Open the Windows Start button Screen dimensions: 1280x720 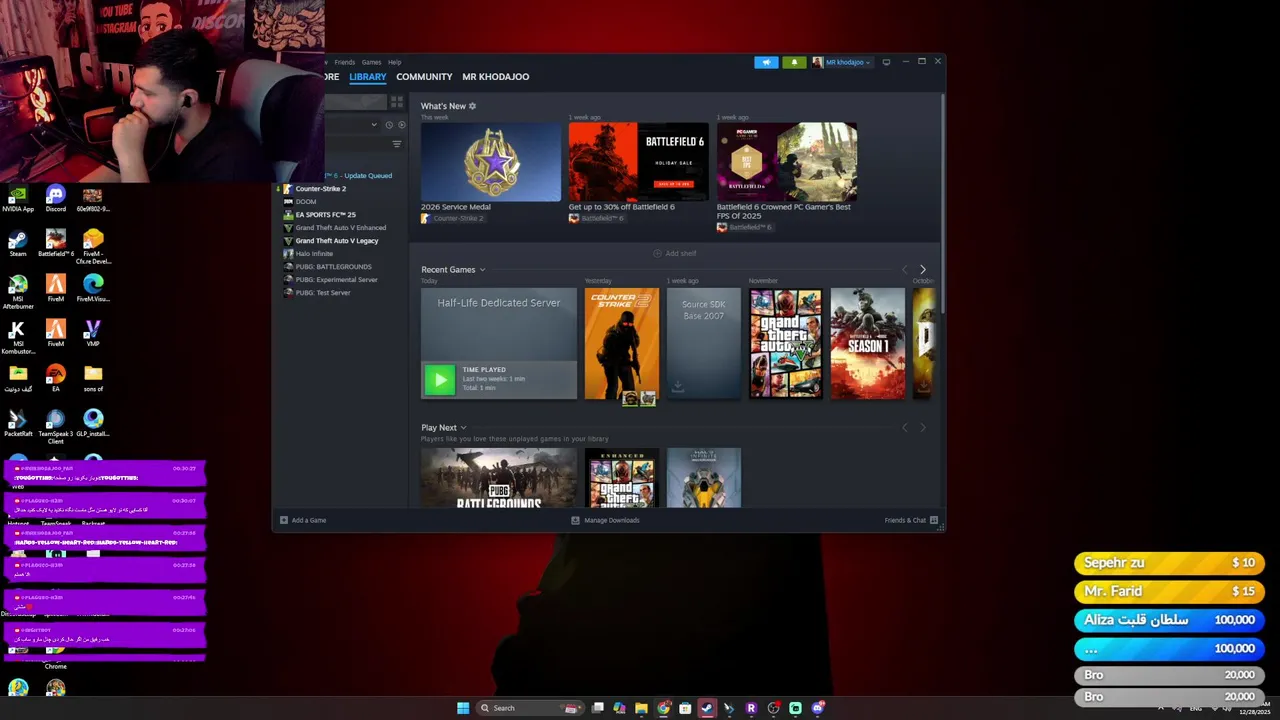pyautogui.click(x=463, y=708)
